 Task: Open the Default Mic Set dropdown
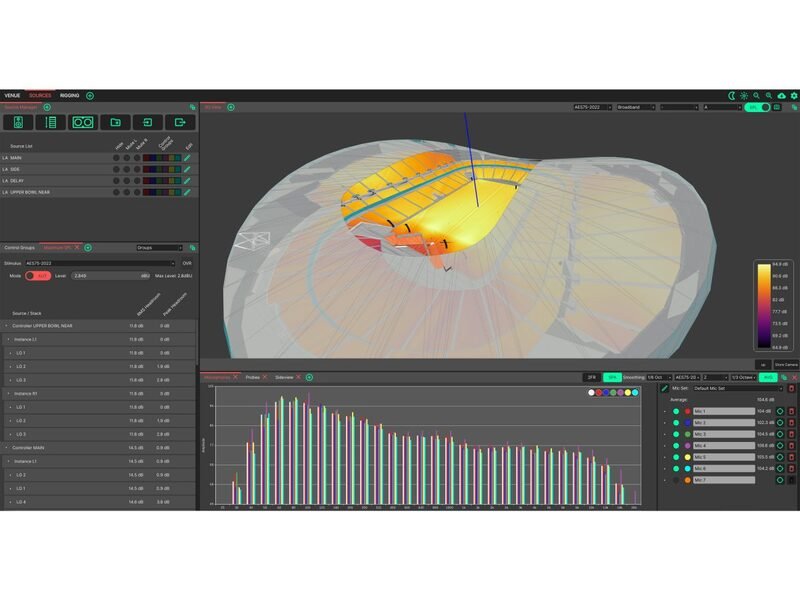tap(738, 389)
